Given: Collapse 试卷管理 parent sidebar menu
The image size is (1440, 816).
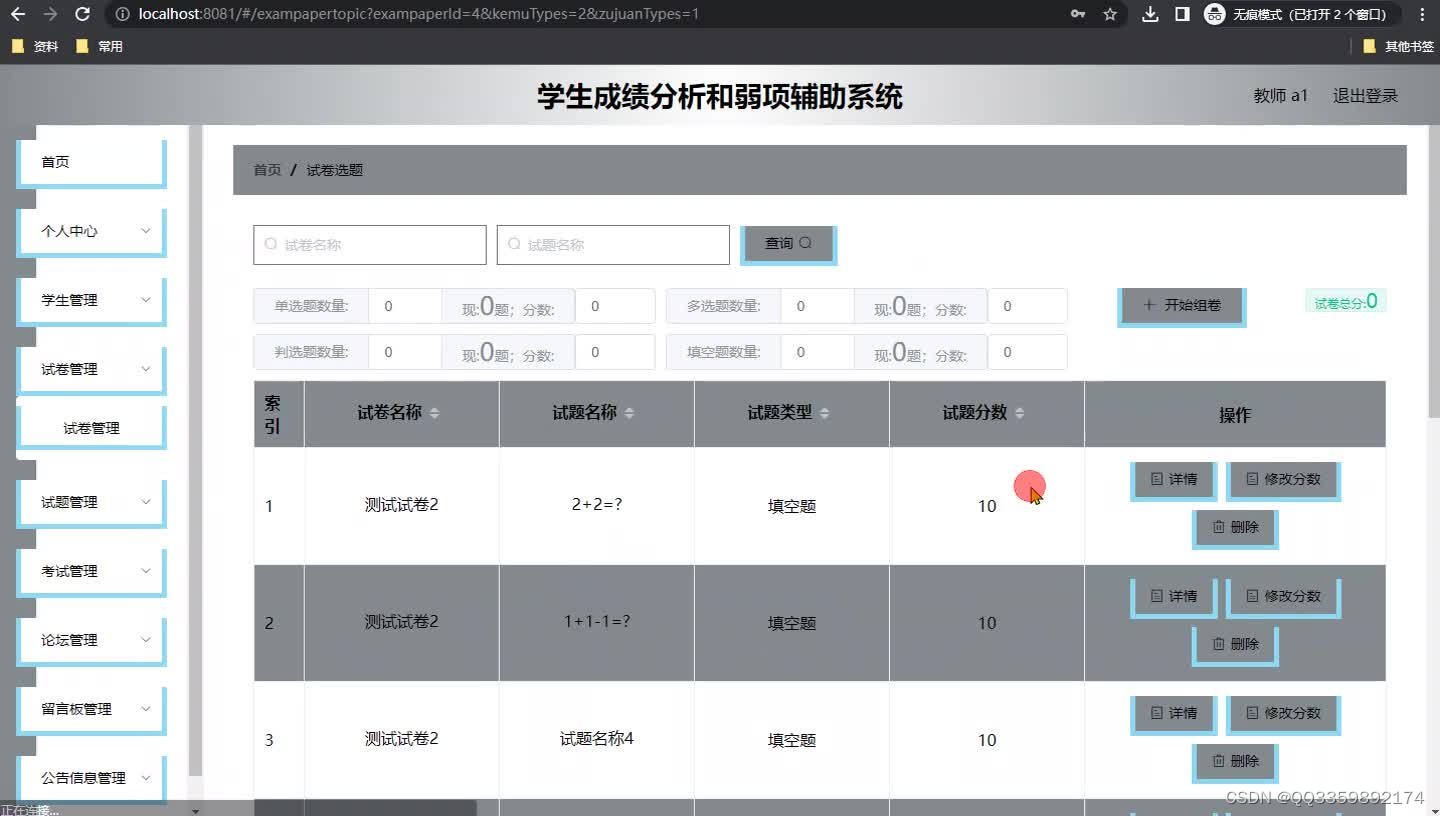Looking at the screenshot, I should tap(91, 370).
